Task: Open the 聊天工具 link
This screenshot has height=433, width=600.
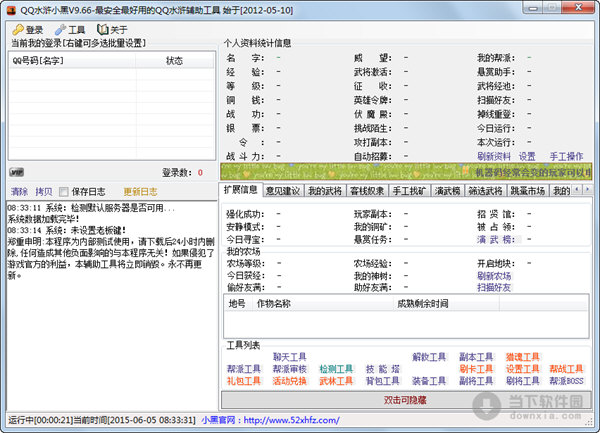Action: pyautogui.click(x=290, y=357)
